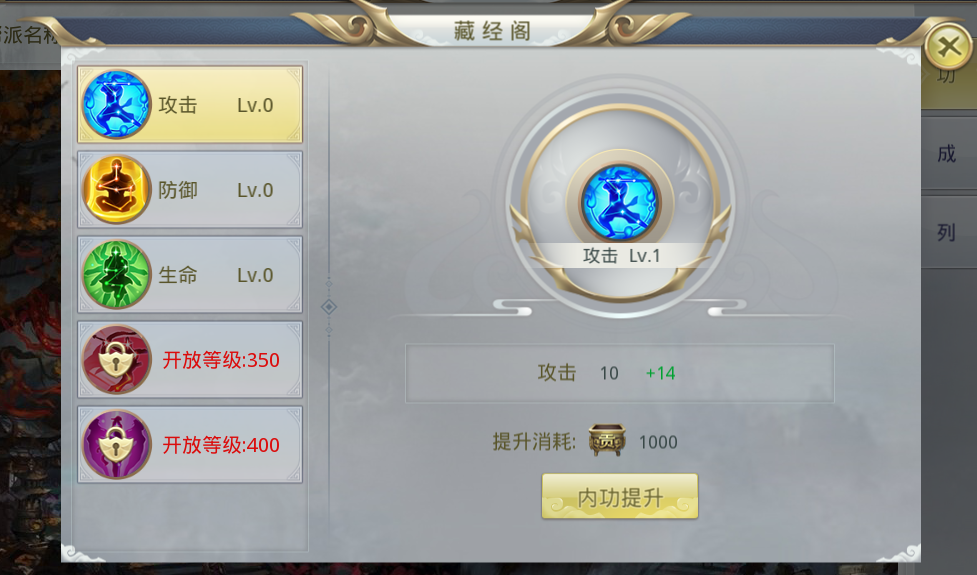Click the golden 防御 defense meditation icon
Image resolution: width=977 pixels, height=575 pixels.
[117, 189]
